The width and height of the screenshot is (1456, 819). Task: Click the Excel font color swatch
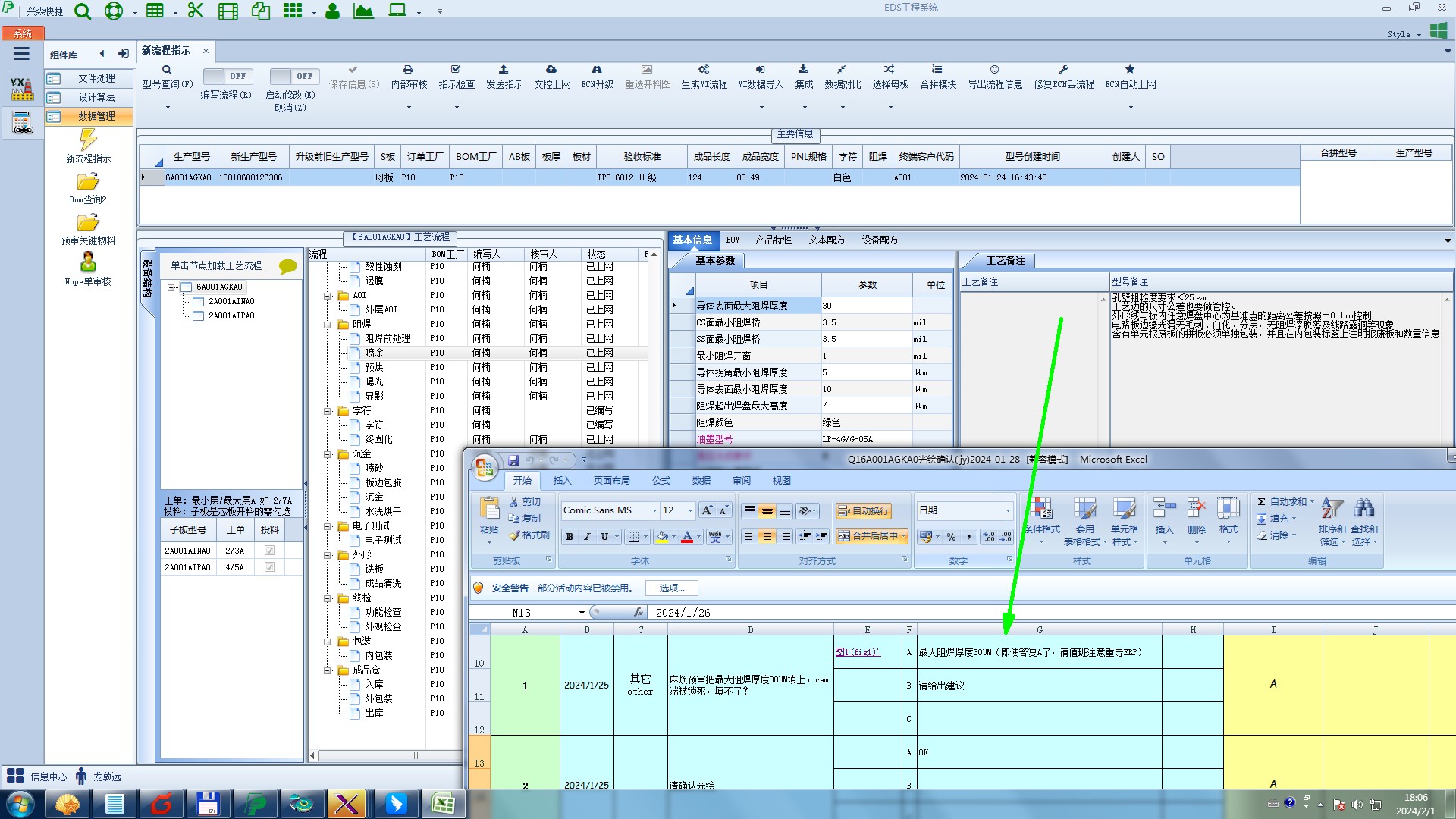pyautogui.click(x=687, y=537)
